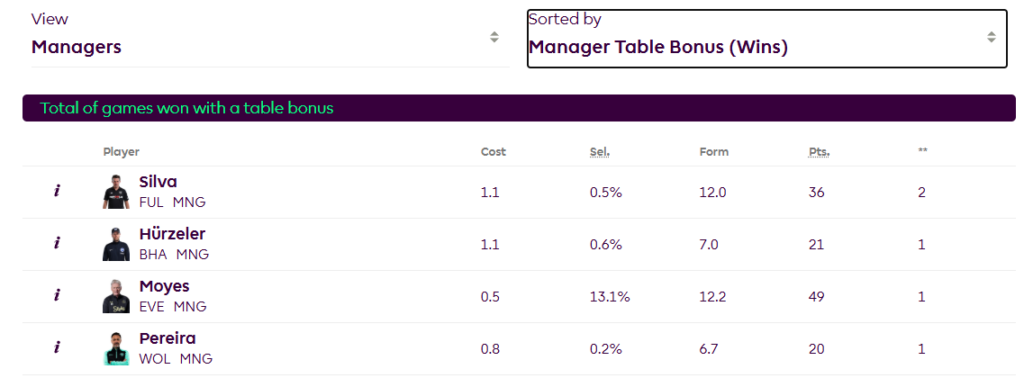Click the View dropdown arrows
Image resolution: width=1024 pixels, height=378 pixels.
pyautogui.click(x=494, y=37)
